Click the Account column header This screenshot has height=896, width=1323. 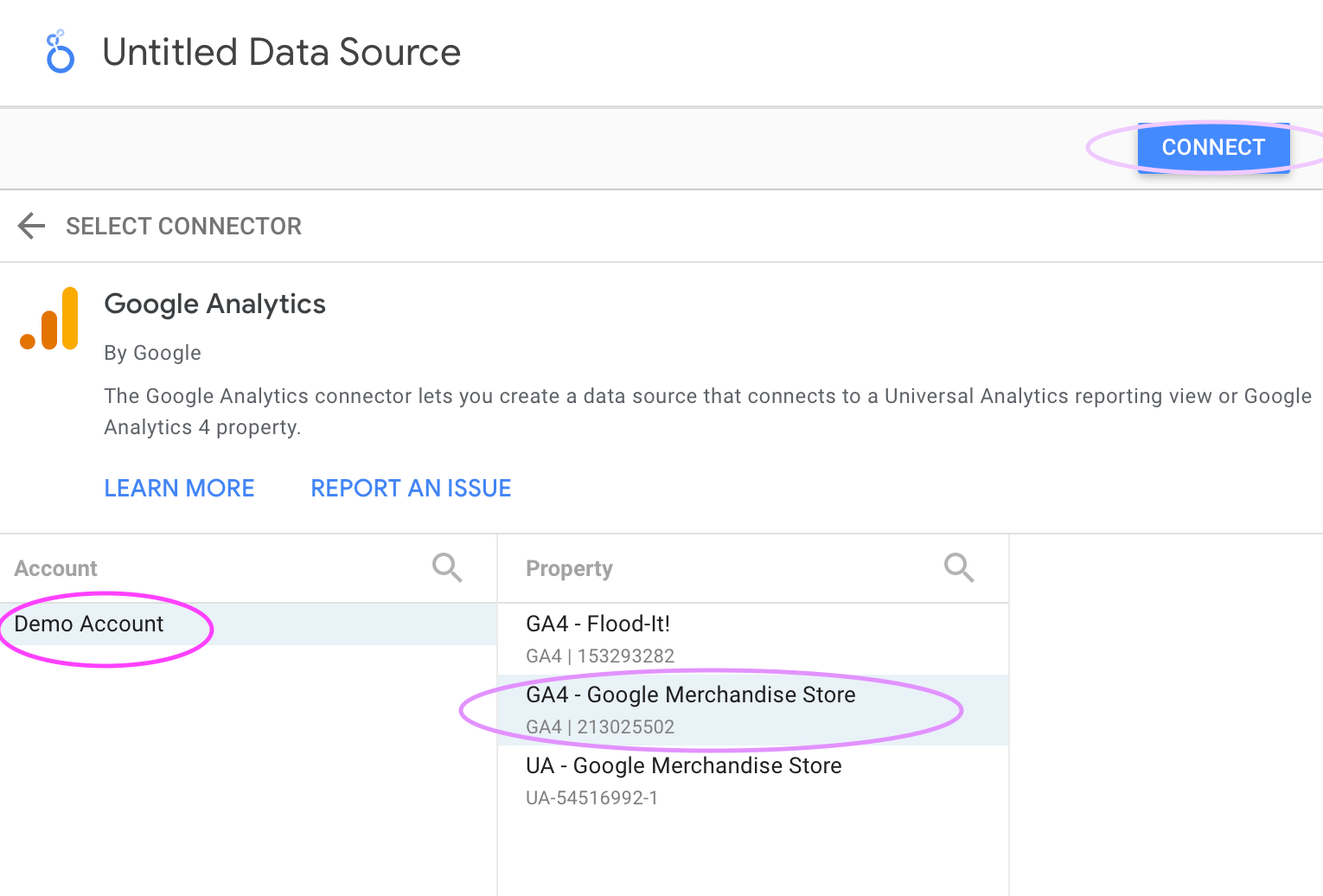pyautogui.click(x=55, y=568)
